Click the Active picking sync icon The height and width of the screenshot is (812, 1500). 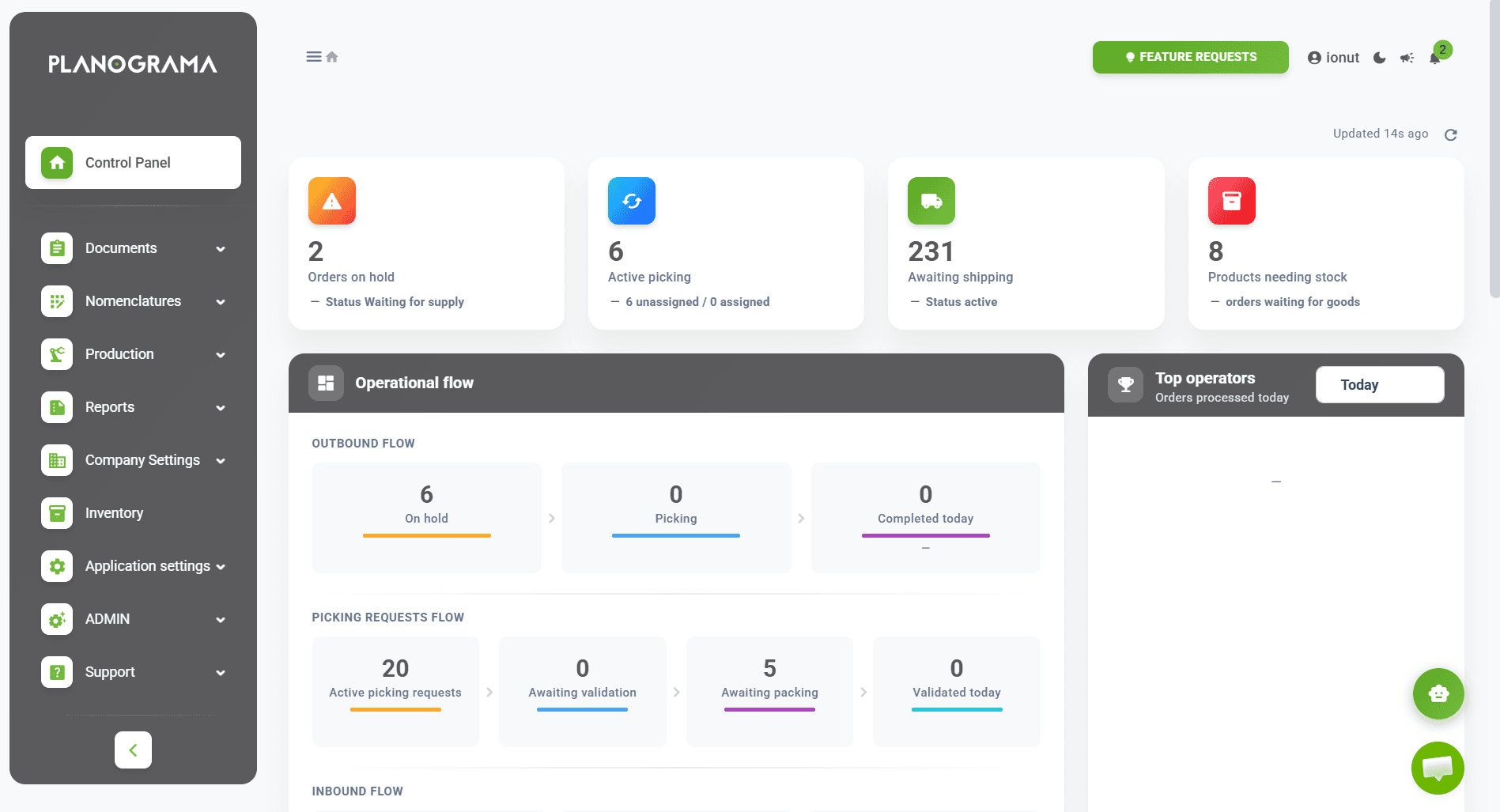[x=632, y=201]
